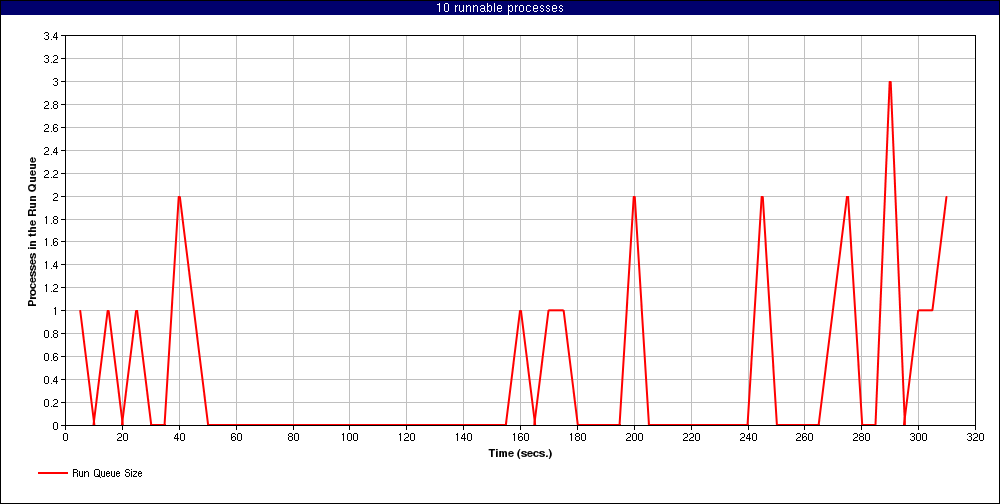Viewport: 1000px width, 504px height.
Task: Click the peak of 1 at 25 seconds
Action: [x=136, y=311]
